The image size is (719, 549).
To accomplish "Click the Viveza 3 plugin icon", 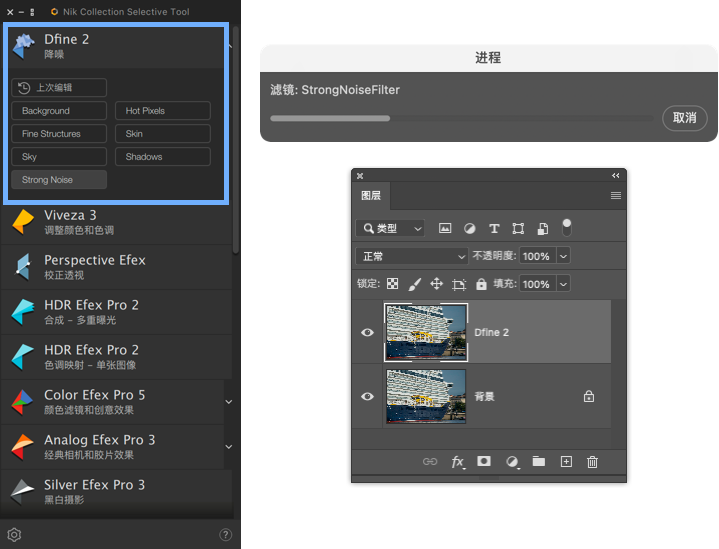I will [x=23, y=222].
